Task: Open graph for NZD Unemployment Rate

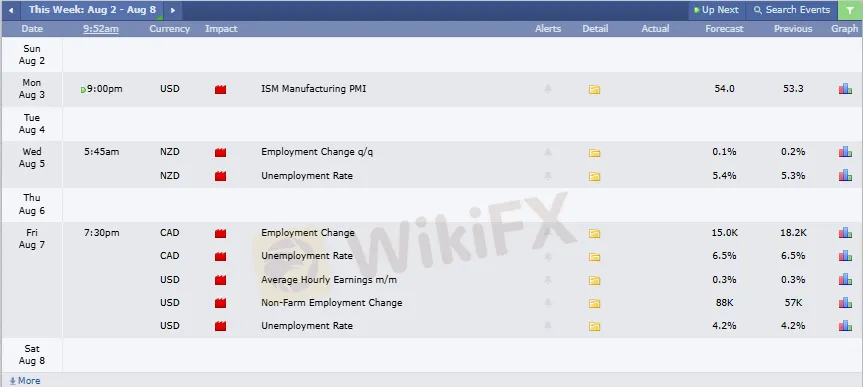Action: [x=845, y=176]
